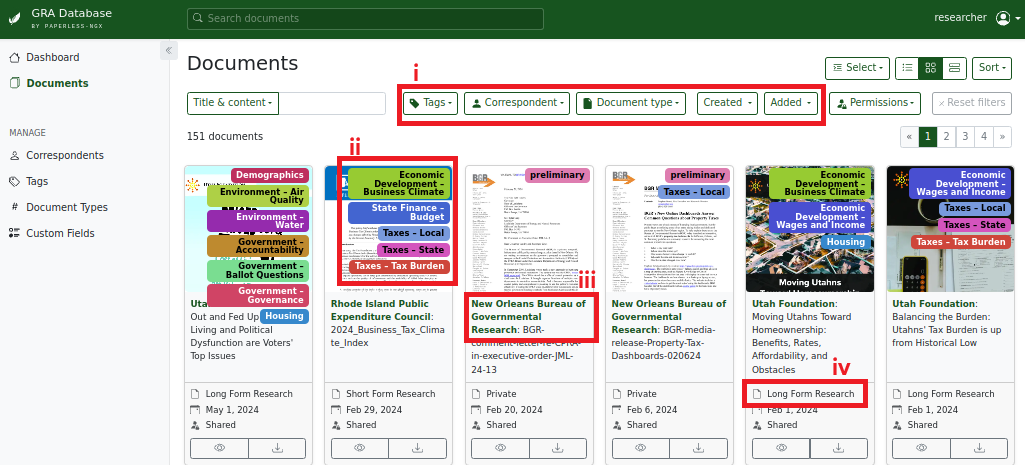The height and width of the screenshot is (465, 1025).
Task: Open Correspondents management page
Action: click(x=65, y=156)
